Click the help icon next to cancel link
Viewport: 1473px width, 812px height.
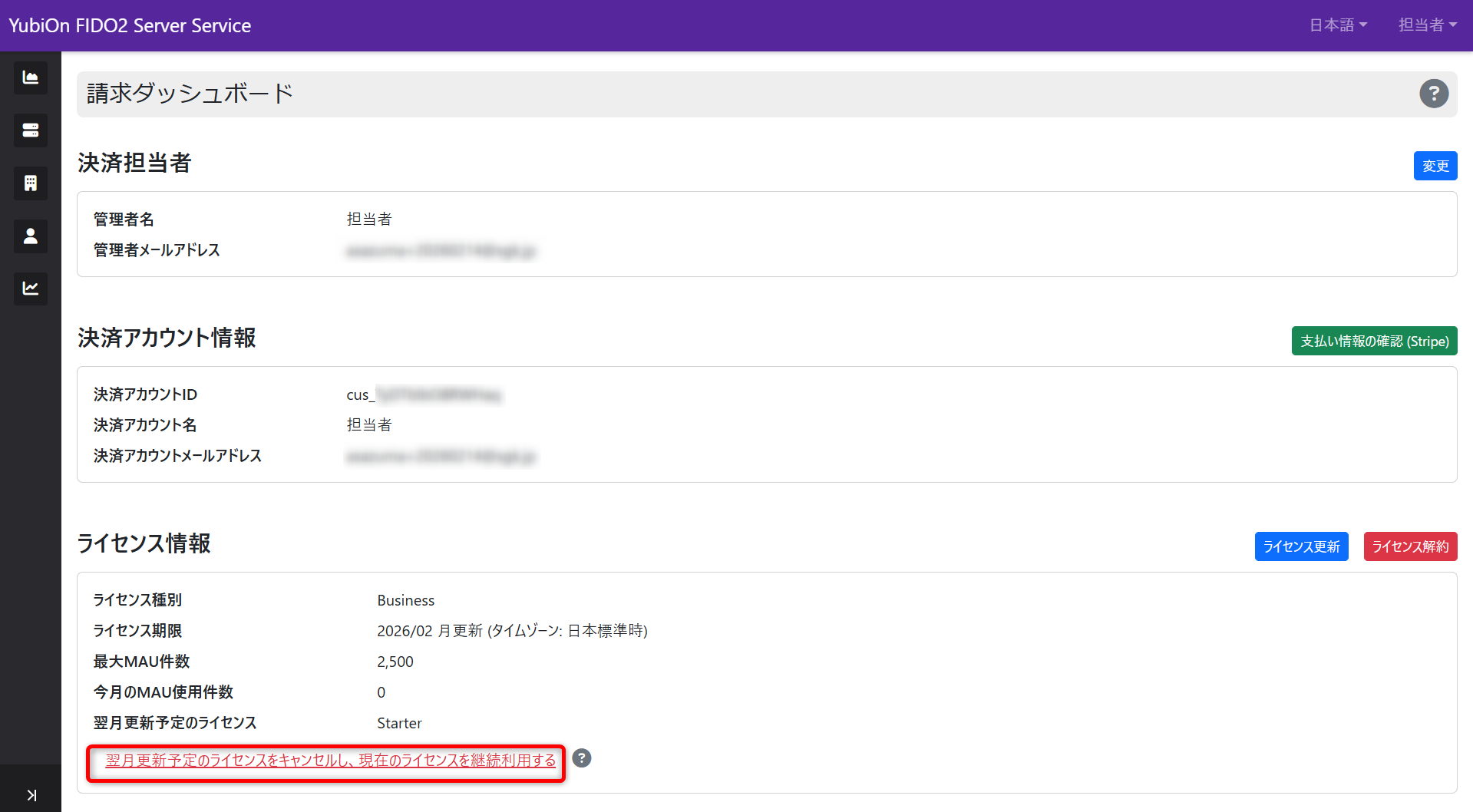581,758
